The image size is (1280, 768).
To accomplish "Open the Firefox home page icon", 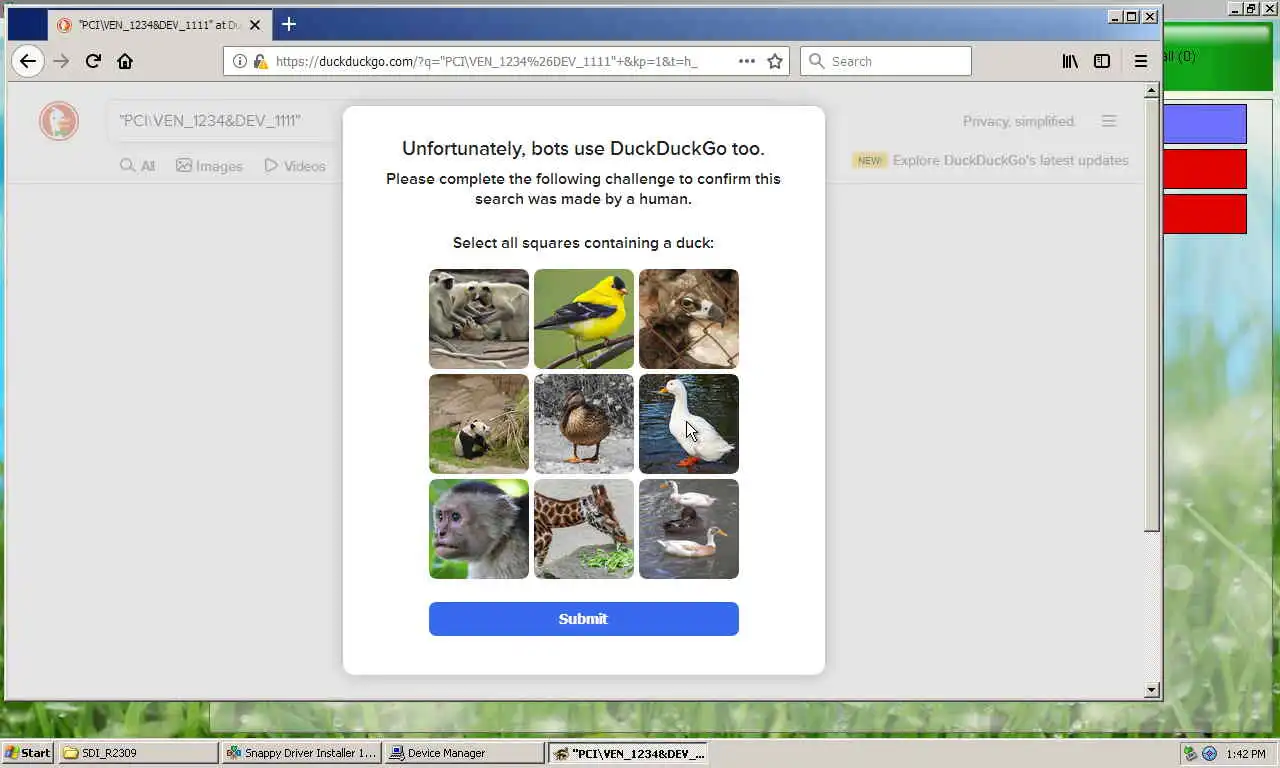I will pos(125,61).
